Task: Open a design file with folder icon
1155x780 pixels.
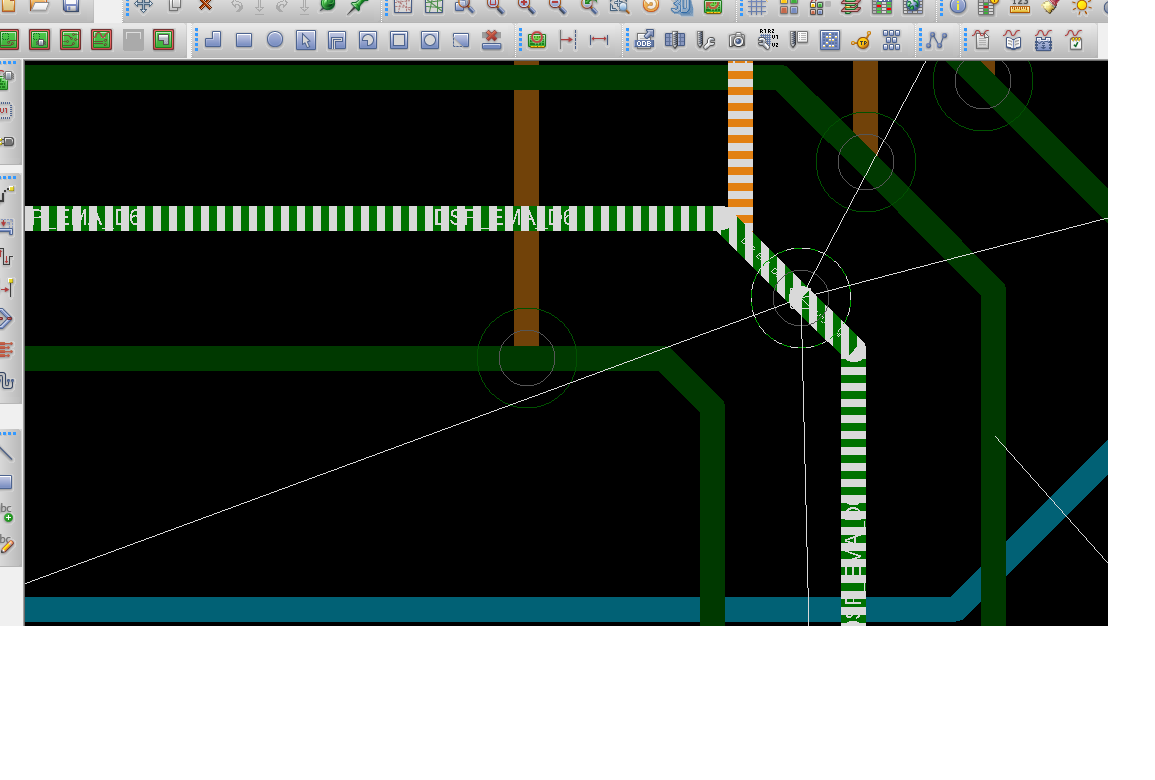Action: coord(40,7)
